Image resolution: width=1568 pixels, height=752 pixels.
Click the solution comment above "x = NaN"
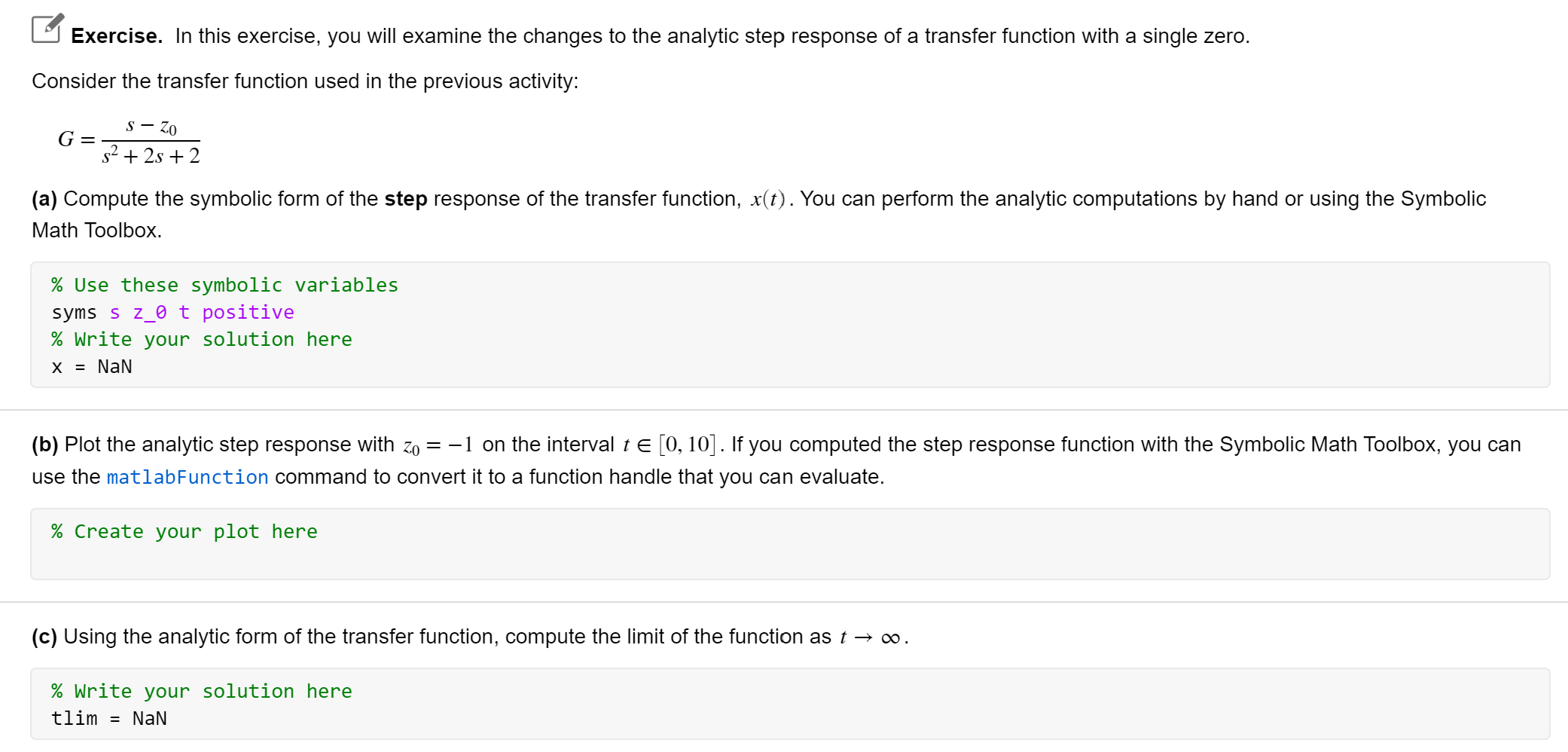pyautogui.click(x=202, y=340)
